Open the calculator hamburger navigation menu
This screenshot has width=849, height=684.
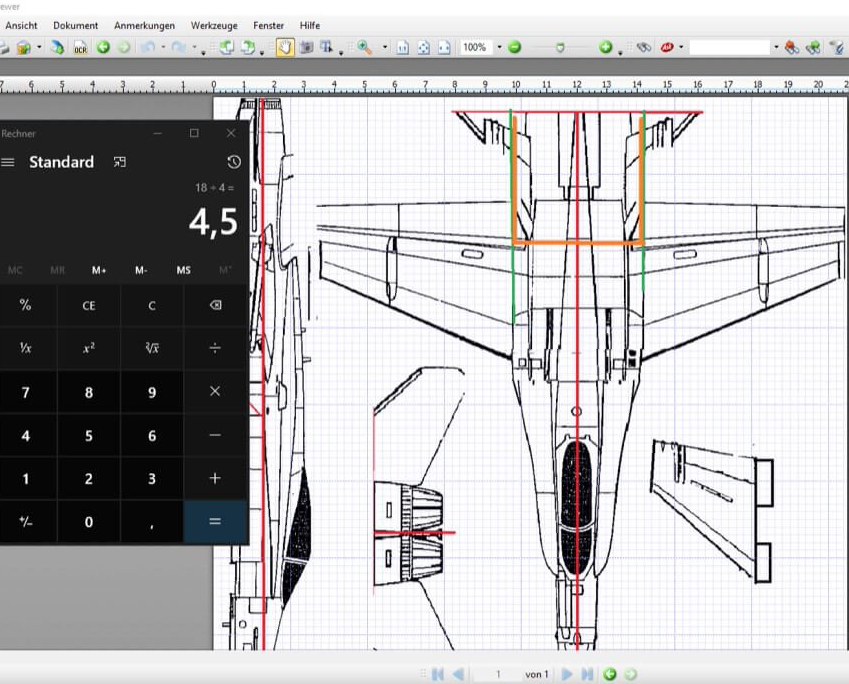(x=8, y=162)
